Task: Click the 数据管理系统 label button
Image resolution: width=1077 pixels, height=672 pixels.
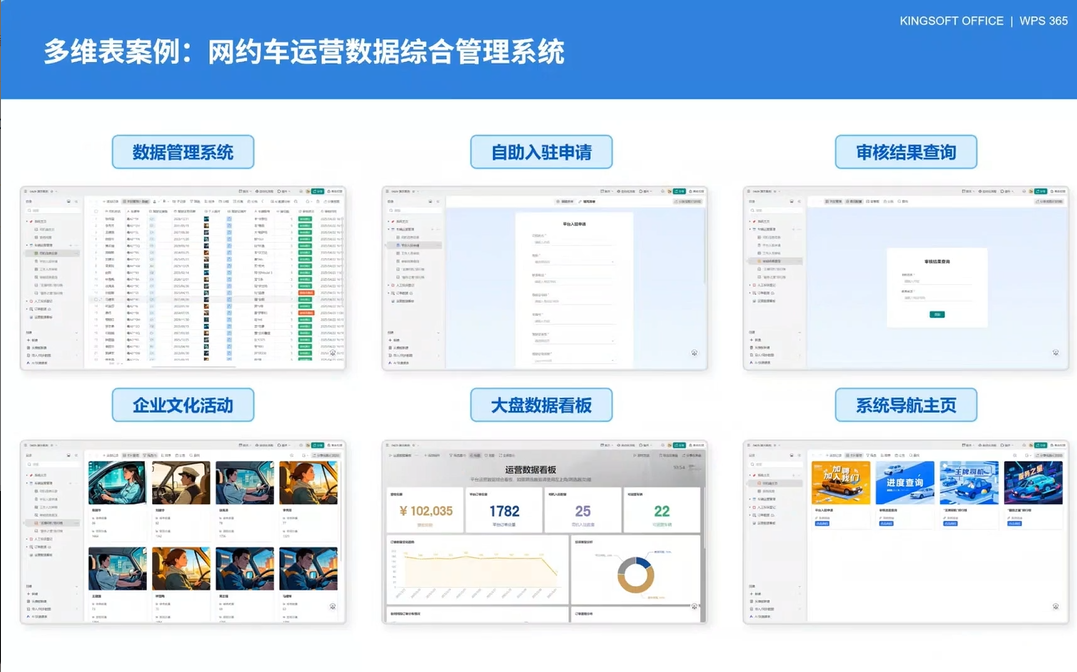Action: tap(183, 152)
